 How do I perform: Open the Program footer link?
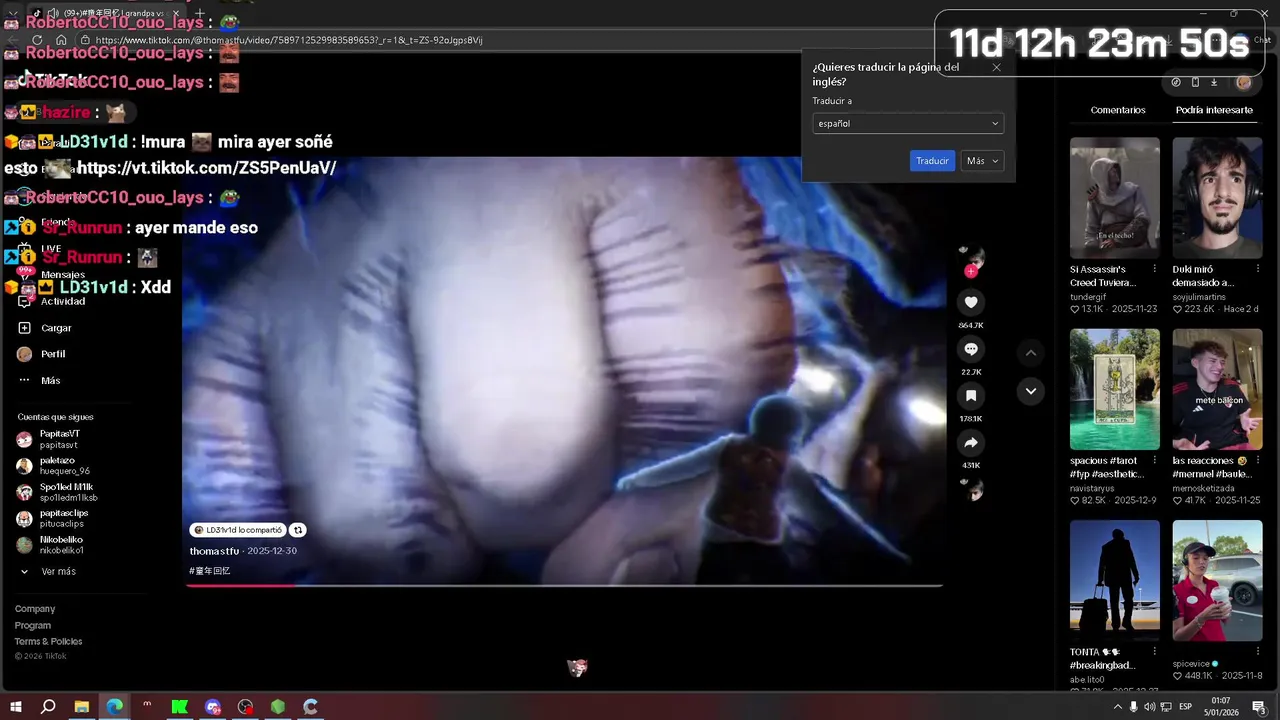coord(33,625)
